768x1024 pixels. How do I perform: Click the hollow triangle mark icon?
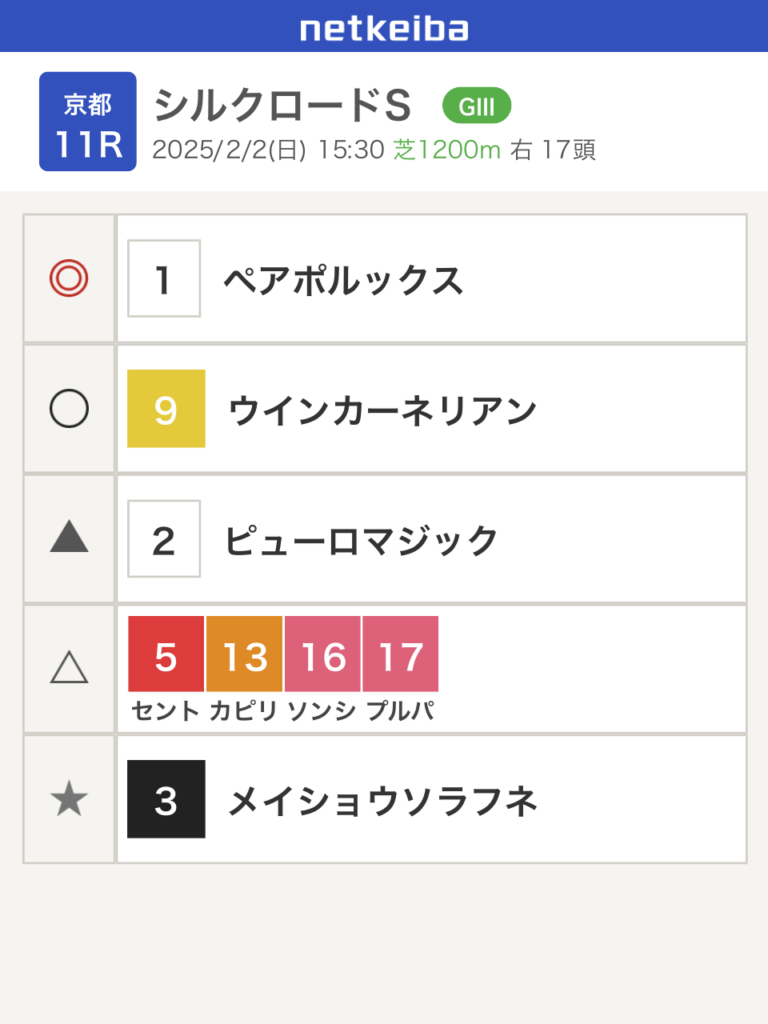pos(69,667)
